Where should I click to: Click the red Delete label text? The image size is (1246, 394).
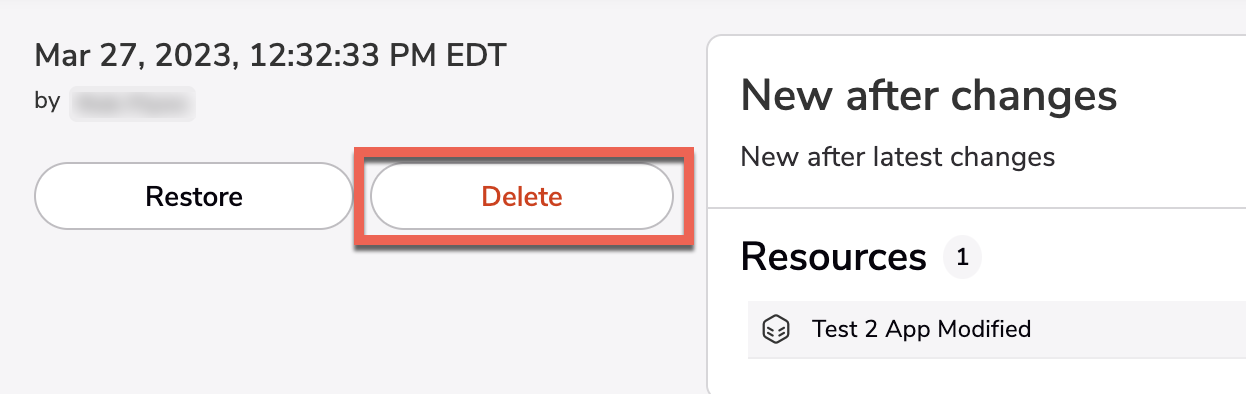[x=522, y=197]
